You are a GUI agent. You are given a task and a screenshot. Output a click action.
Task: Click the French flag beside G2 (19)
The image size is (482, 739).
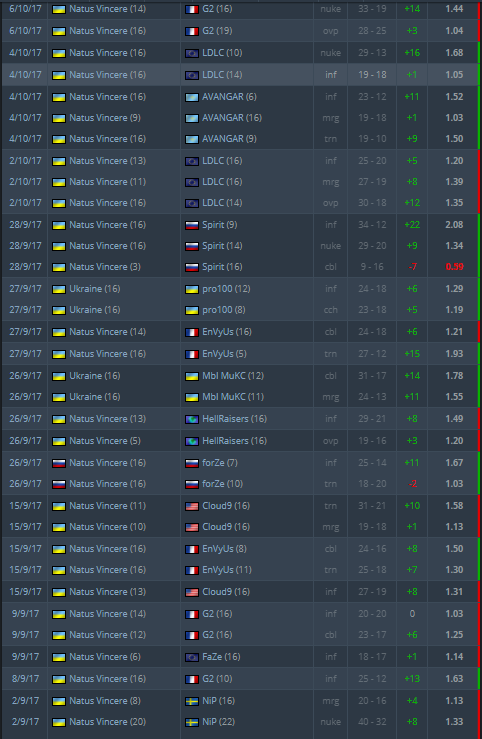[x=191, y=32]
